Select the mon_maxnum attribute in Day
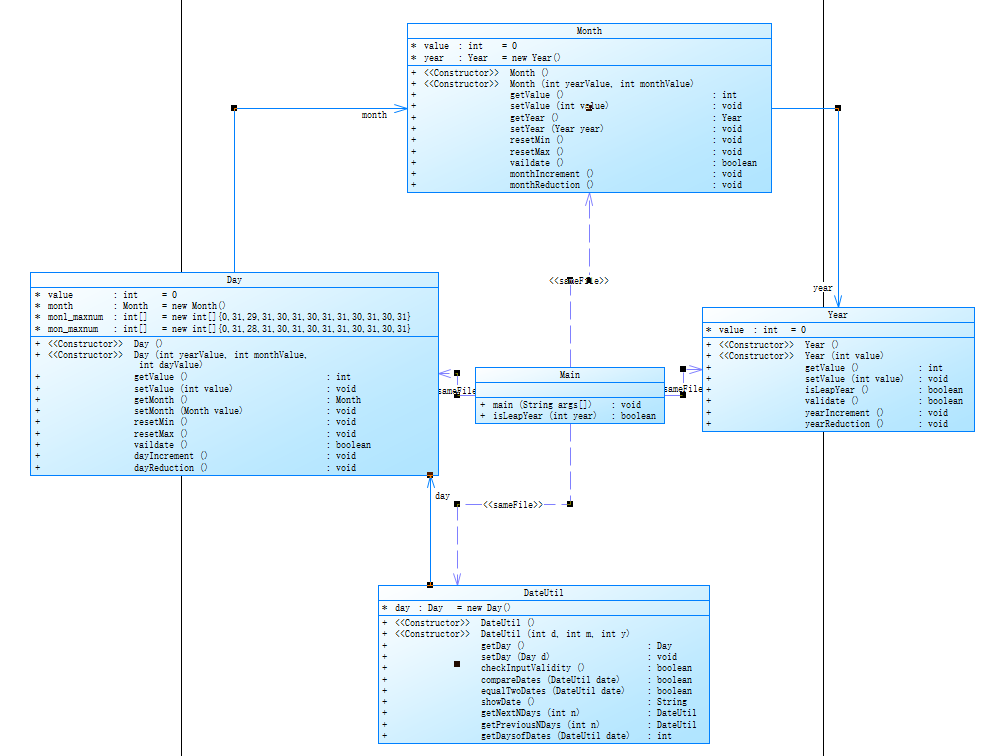 [x=229, y=329]
